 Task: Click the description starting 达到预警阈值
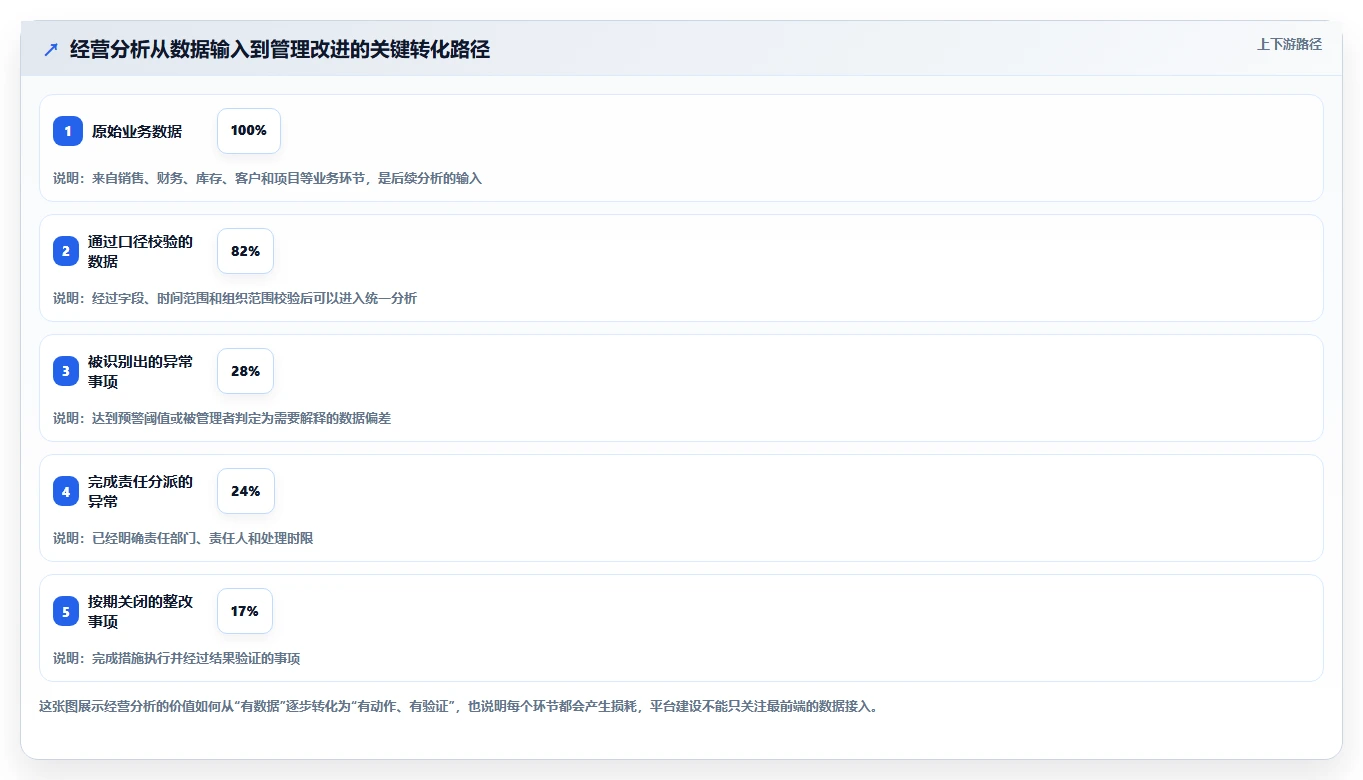[x=222, y=418]
